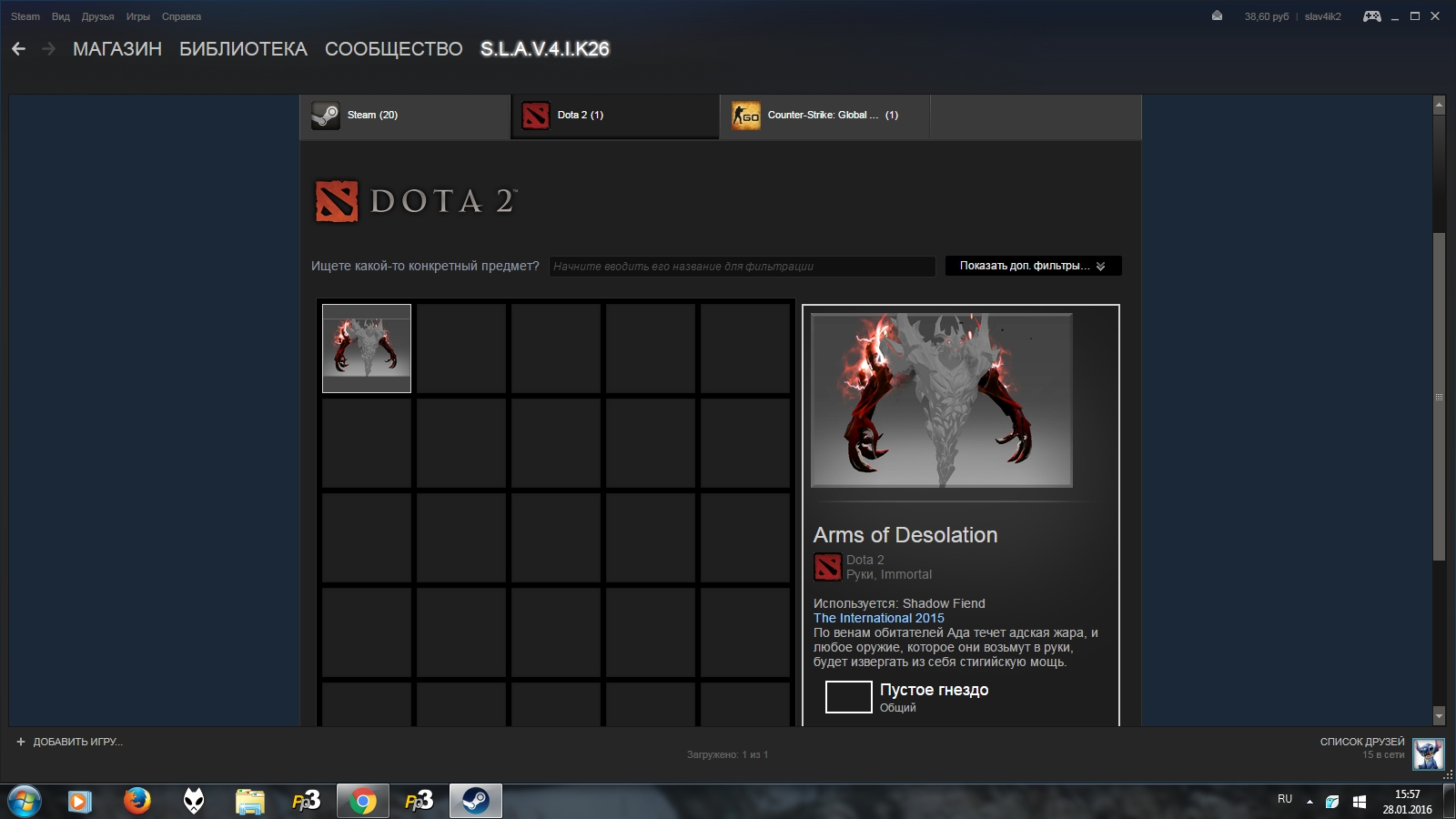Open the Друзья menu

[98, 16]
